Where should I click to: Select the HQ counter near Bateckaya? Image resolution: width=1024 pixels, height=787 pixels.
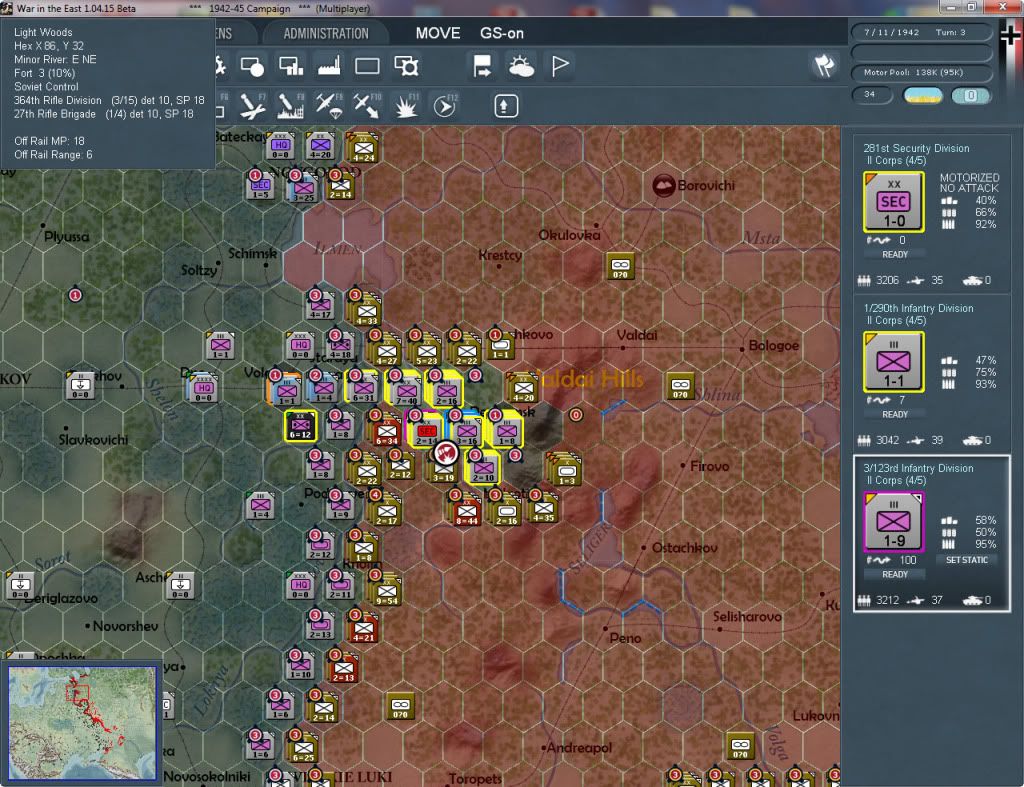(280, 146)
